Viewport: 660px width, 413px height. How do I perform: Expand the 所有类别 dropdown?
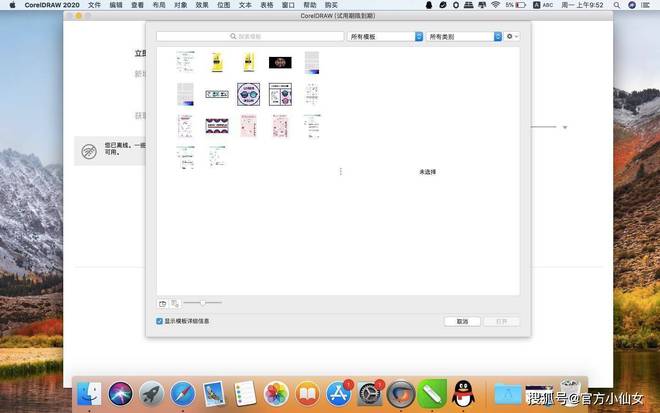(x=464, y=37)
